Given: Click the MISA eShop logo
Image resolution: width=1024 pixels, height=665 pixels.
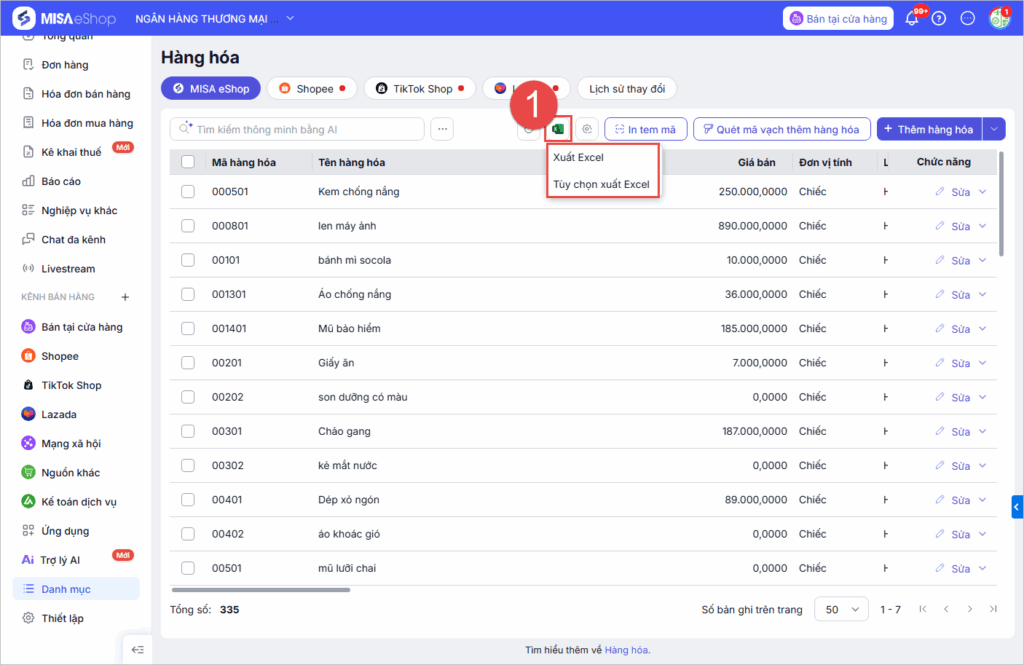Looking at the screenshot, I should pyautogui.click(x=64, y=18).
